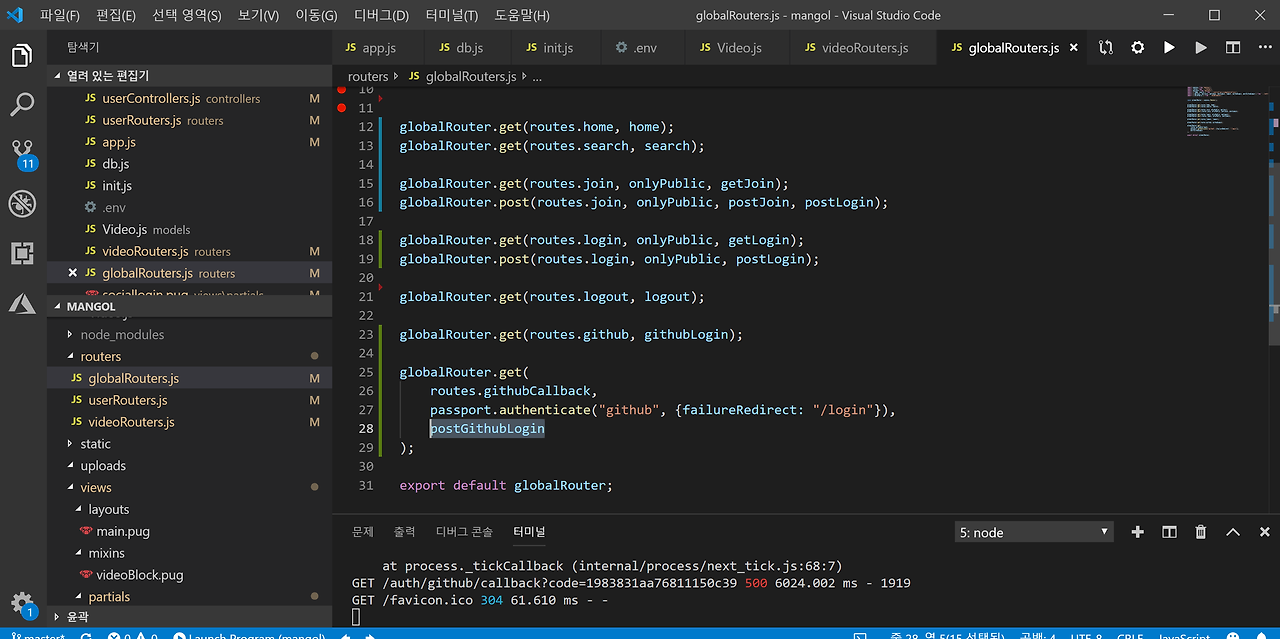Add a new terminal with plus icon
The image size is (1280, 639).
pyautogui.click(x=1137, y=532)
